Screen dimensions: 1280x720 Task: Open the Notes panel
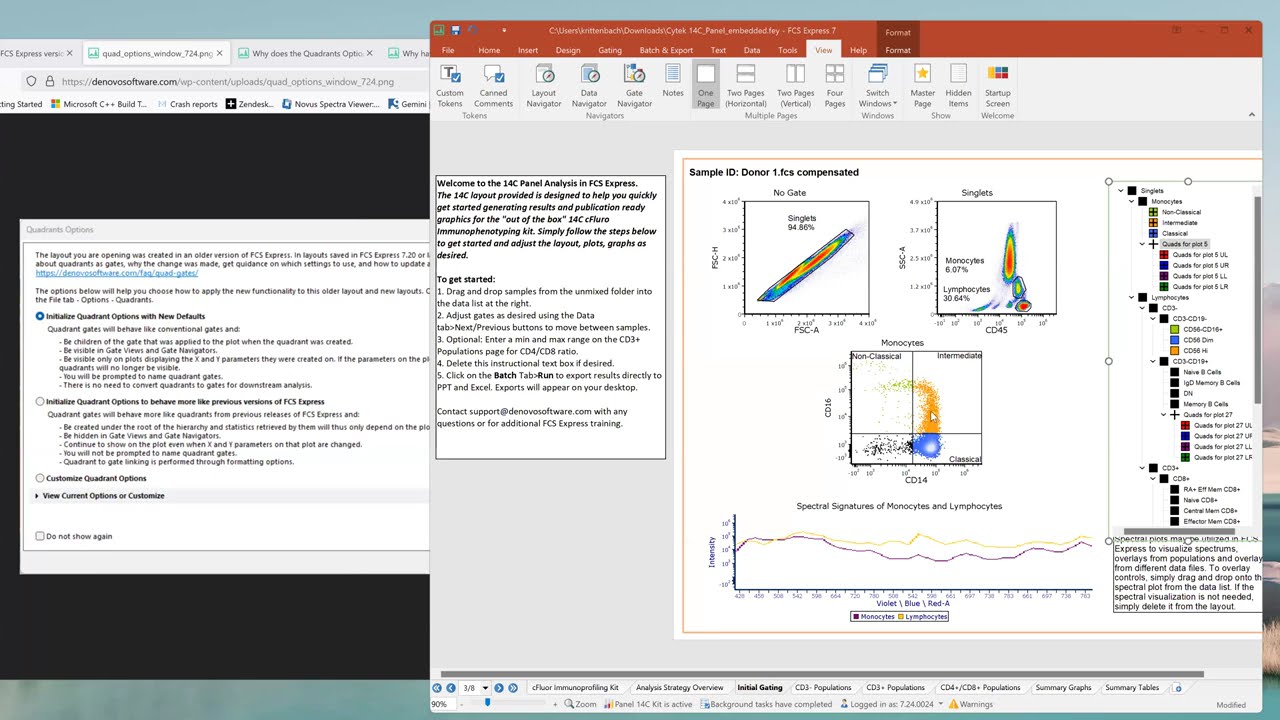coord(673,82)
